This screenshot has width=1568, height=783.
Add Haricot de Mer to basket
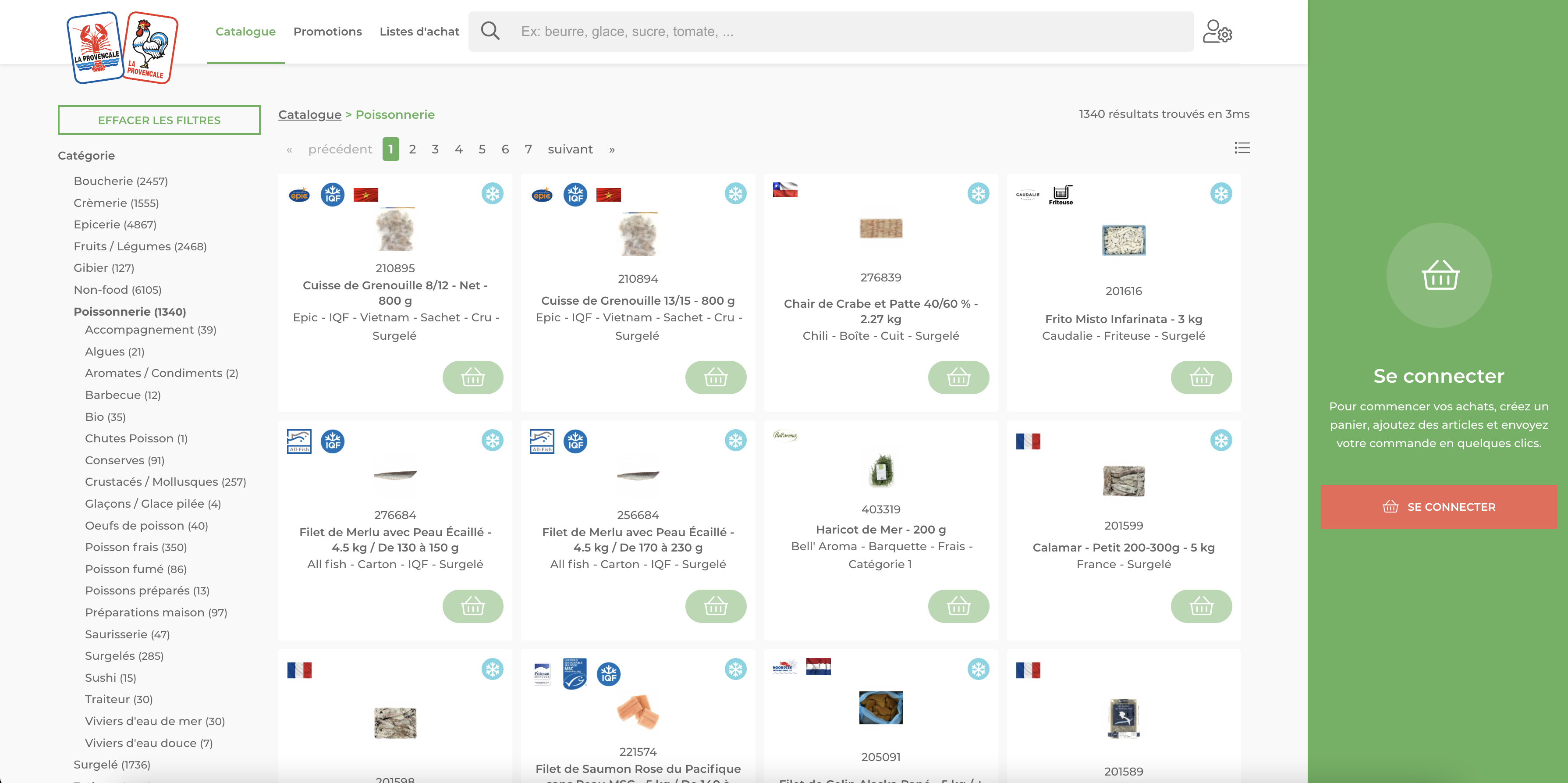tap(958, 606)
